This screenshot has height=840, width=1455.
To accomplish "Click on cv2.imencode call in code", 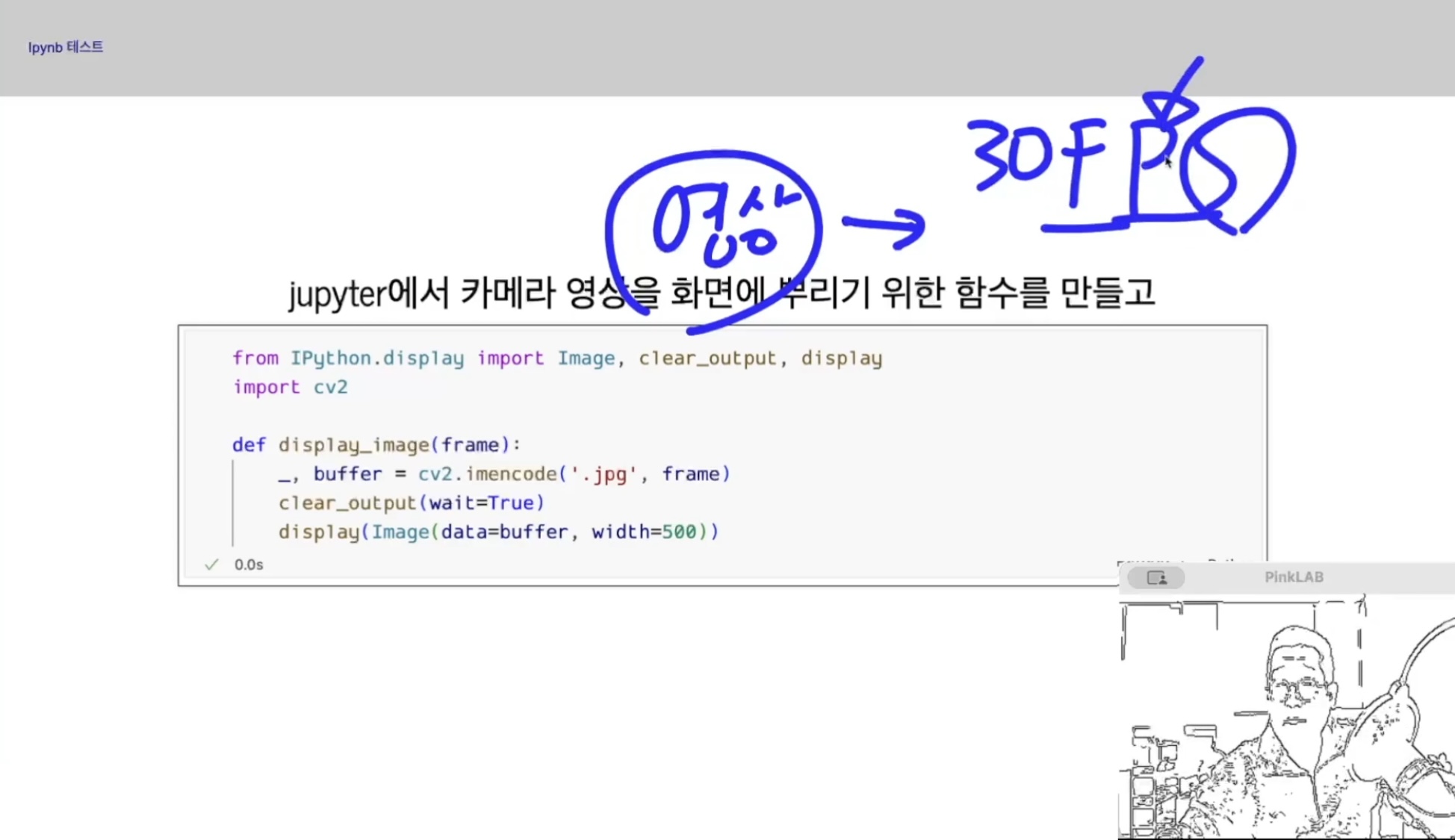I will [487, 474].
